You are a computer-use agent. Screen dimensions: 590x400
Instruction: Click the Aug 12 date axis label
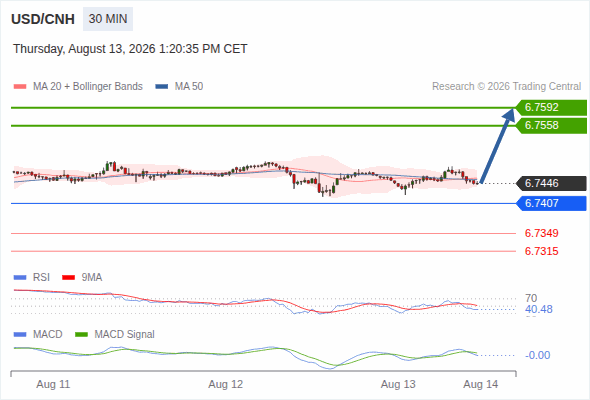(226, 385)
